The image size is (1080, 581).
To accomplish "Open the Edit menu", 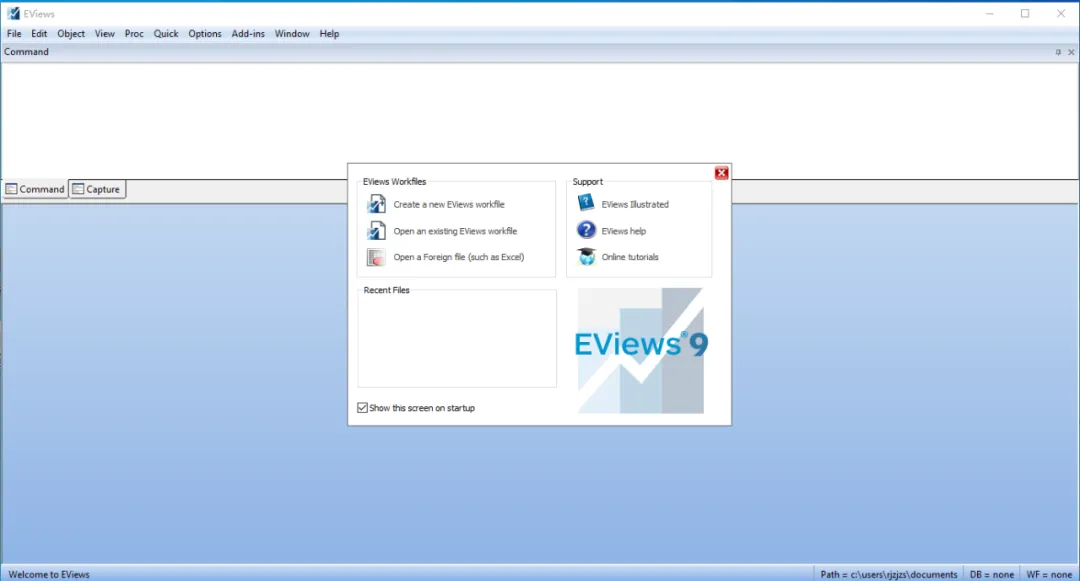I will coord(39,34).
